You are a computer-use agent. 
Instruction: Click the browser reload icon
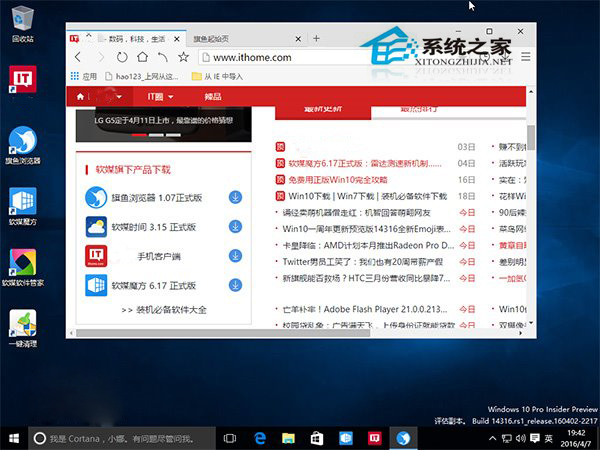click(122, 57)
